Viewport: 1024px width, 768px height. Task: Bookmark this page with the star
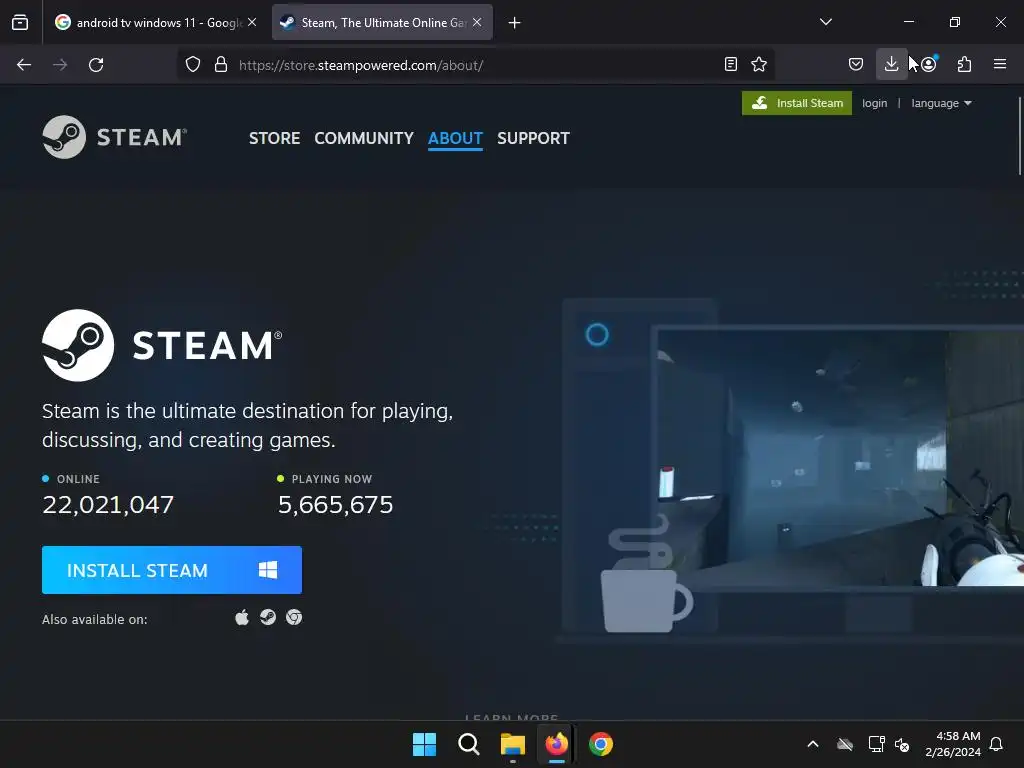pyautogui.click(x=759, y=64)
